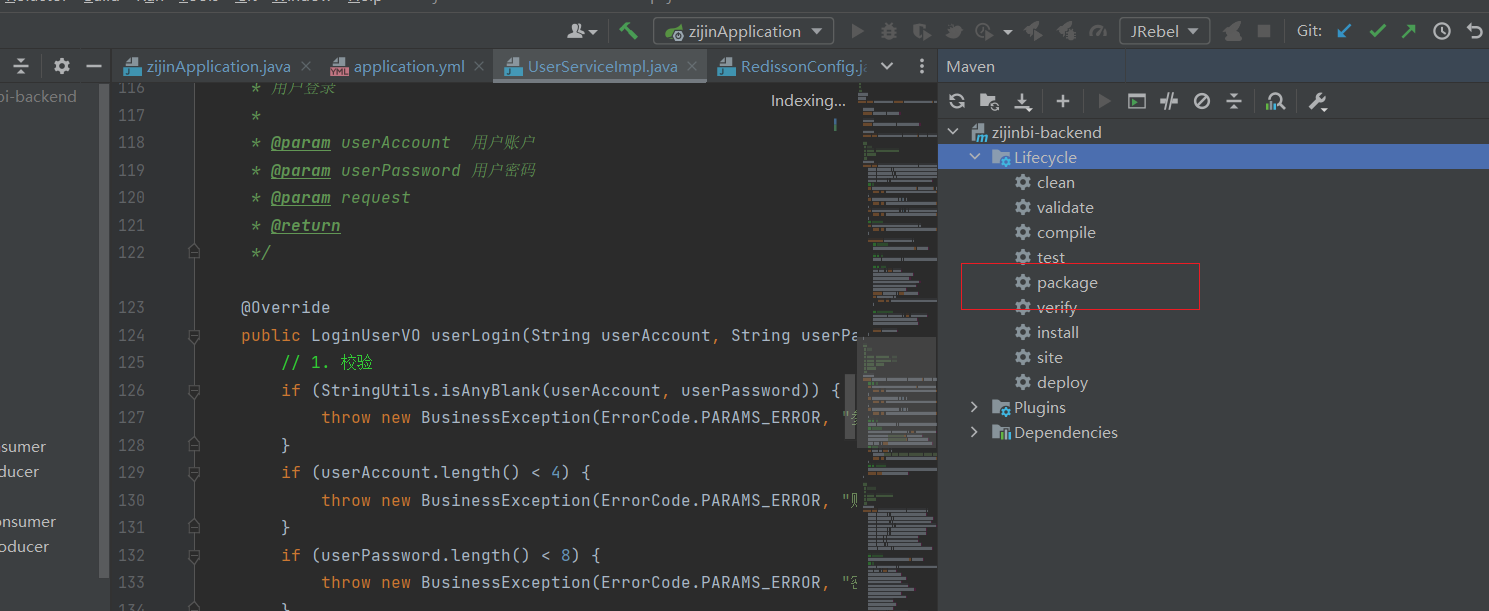Toggle Skip Tests mode in Maven
Image resolution: width=1489 pixels, height=611 pixels.
pos(1202,101)
